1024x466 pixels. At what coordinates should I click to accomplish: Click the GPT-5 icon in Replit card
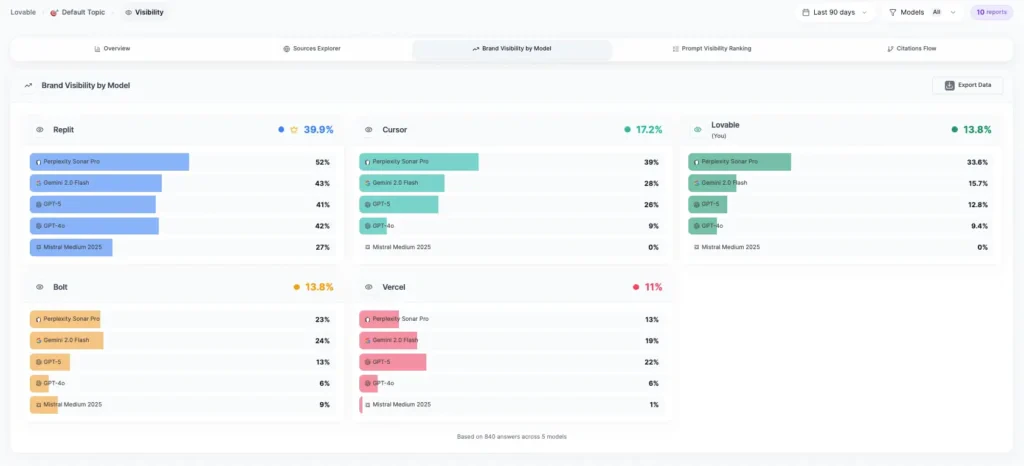(x=39, y=204)
